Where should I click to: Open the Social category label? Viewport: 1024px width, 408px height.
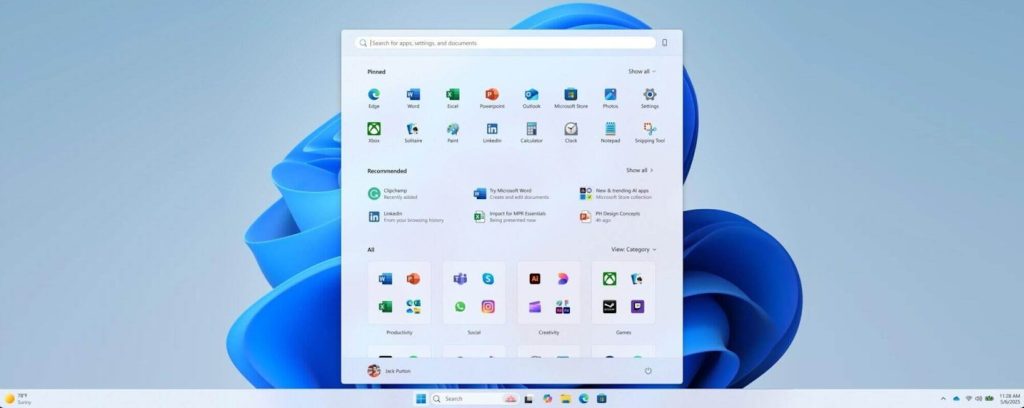474,333
